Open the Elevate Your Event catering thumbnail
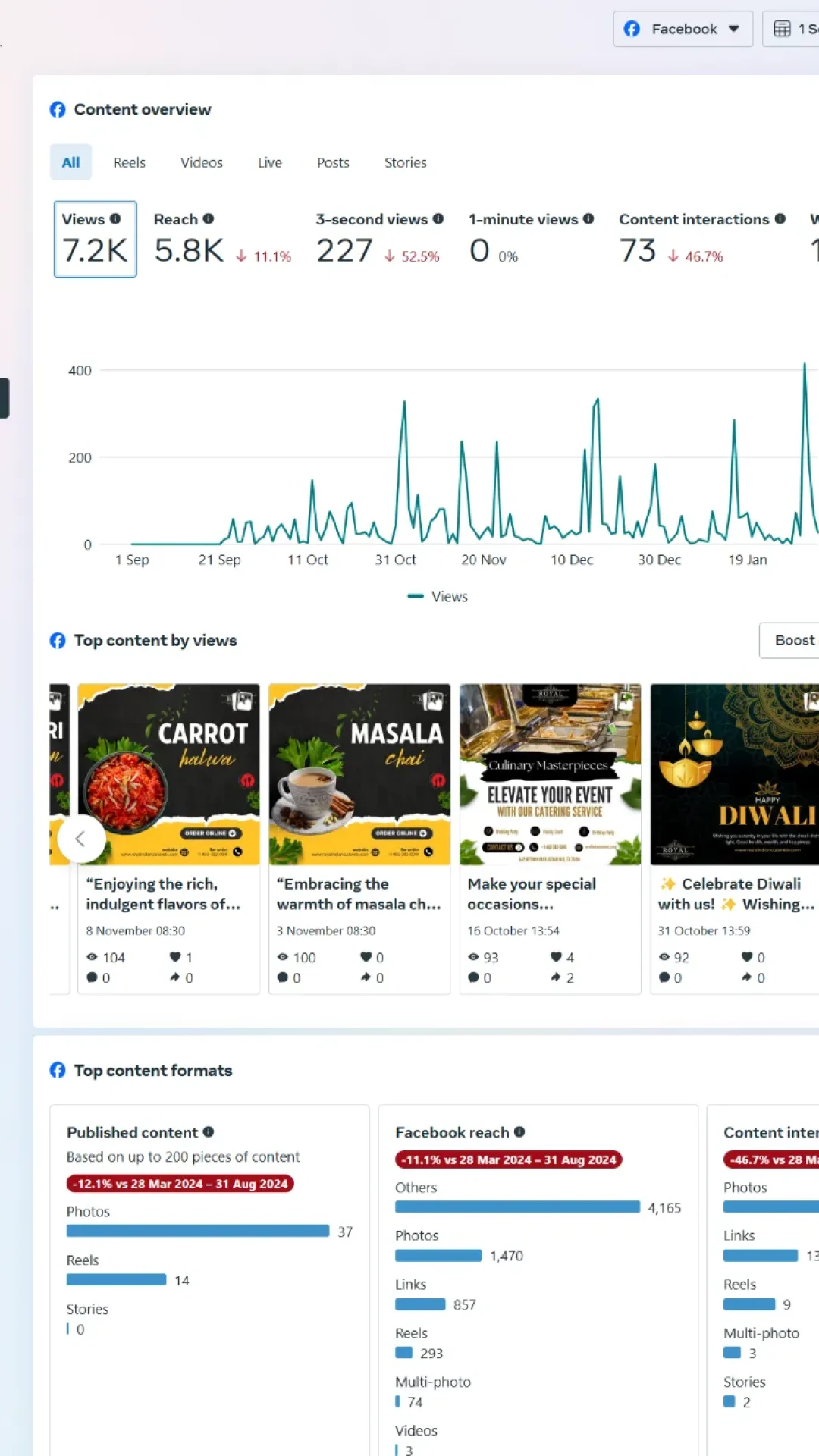819x1456 pixels. (x=551, y=774)
